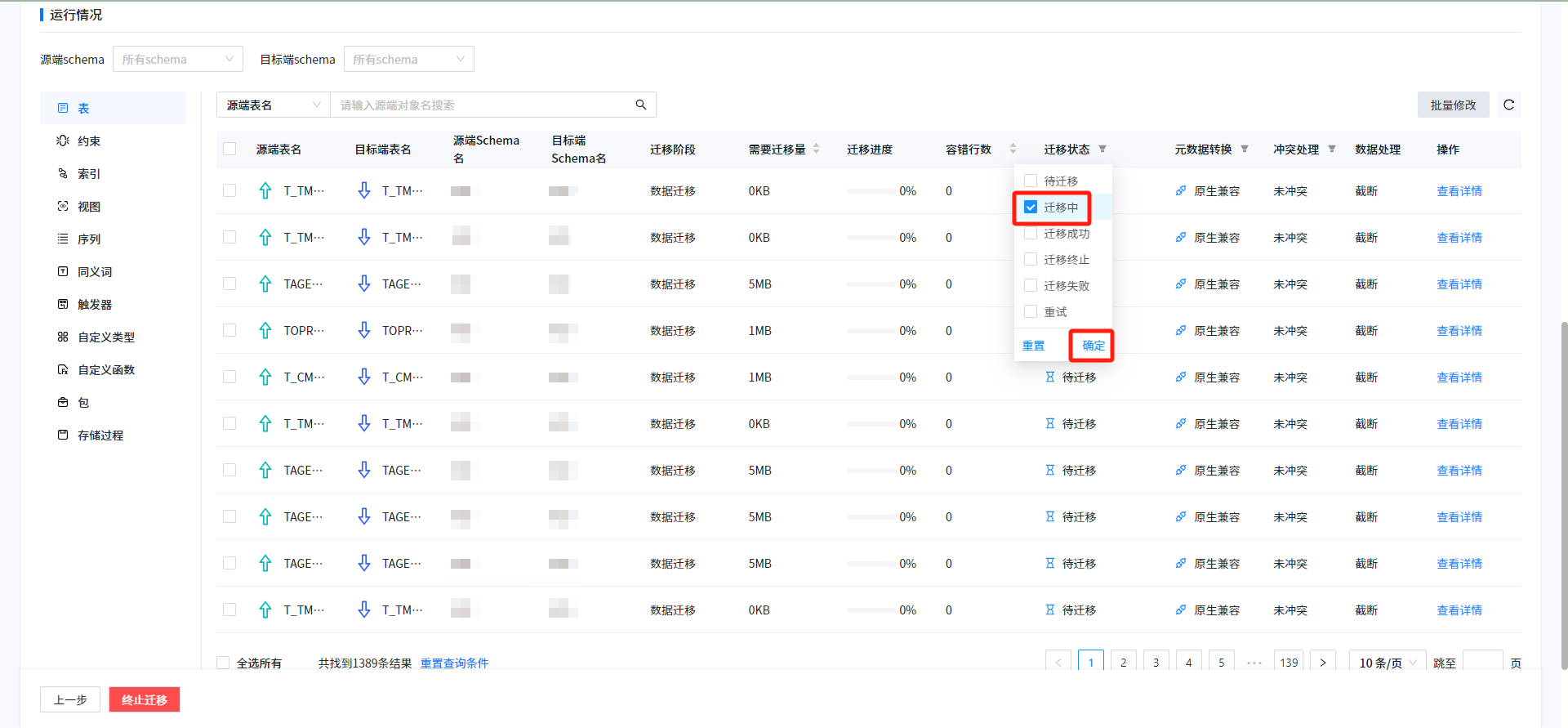
Task: Tick the 全选所有 checkbox
Action: tap(223, 663)
